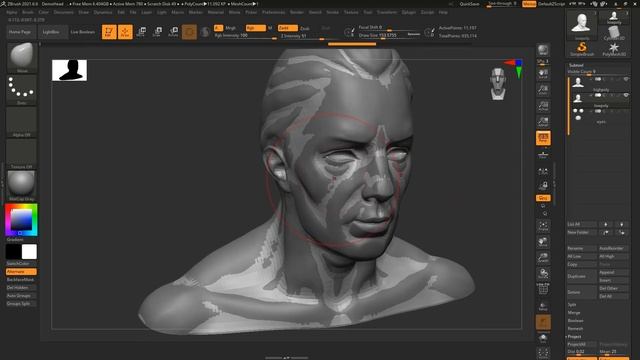This screenshot has height=360, width=640.
Task: Click the large bust tool thumbnail top right
Action: [x=582, y=25]
